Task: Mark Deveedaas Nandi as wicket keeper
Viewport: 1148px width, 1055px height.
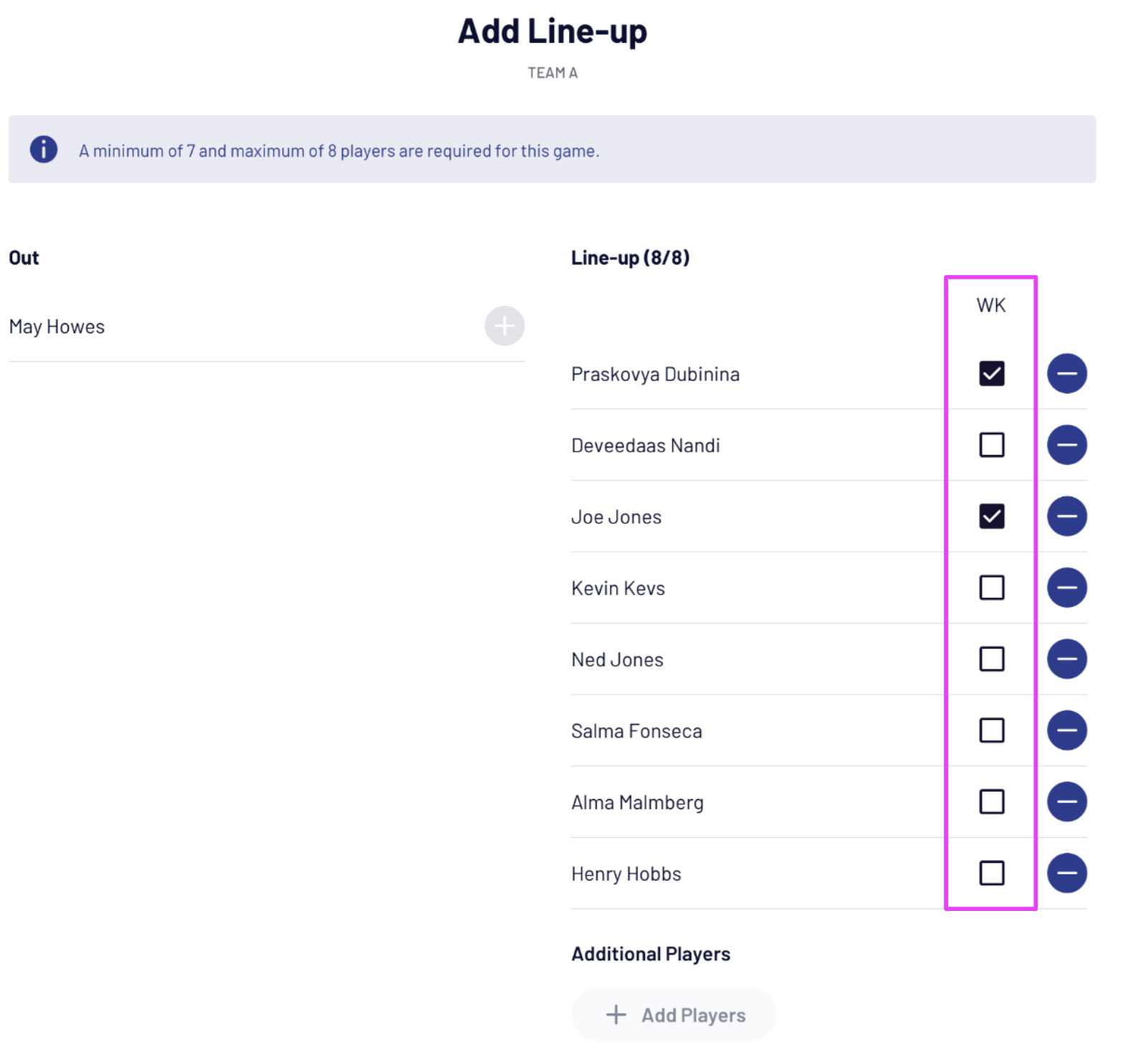Action: [x=992, y=445]
